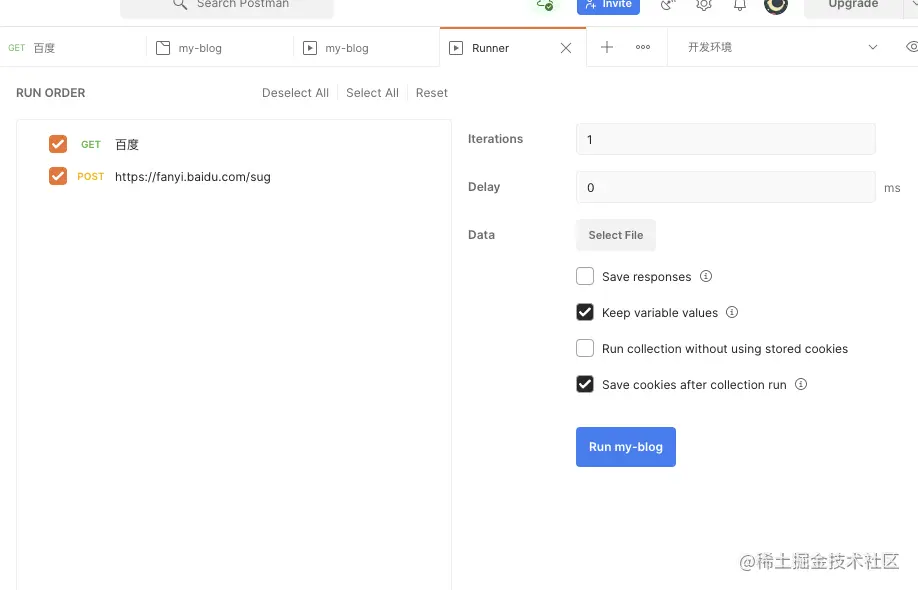Open the sync status cloud icon

pyautogui.click(x=545, y=5)
